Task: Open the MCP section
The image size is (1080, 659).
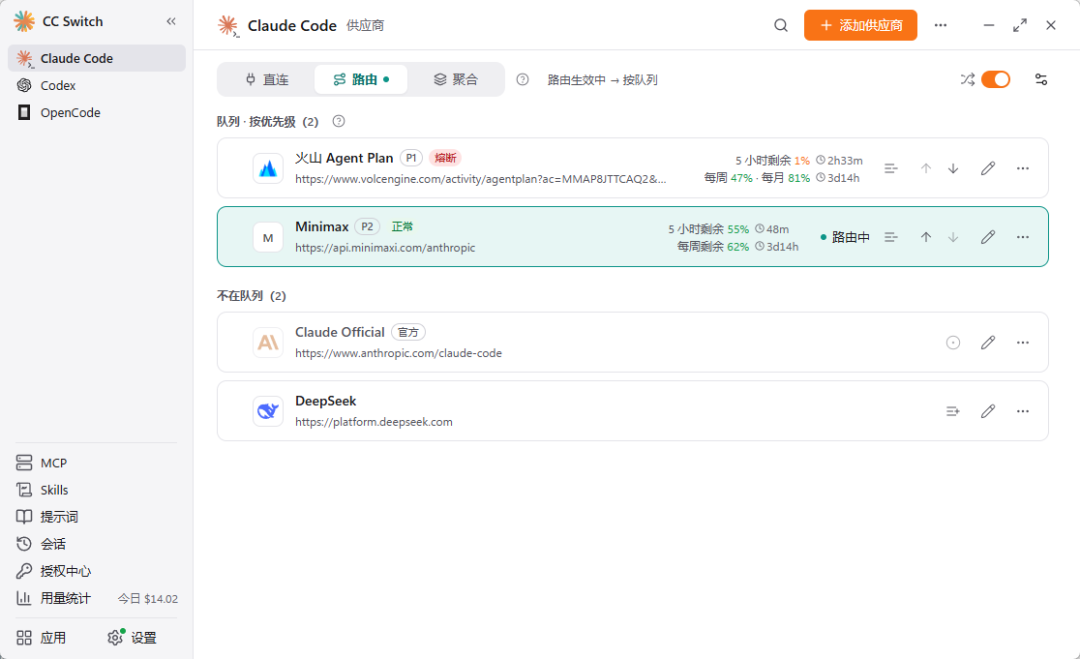Action: 97,463
